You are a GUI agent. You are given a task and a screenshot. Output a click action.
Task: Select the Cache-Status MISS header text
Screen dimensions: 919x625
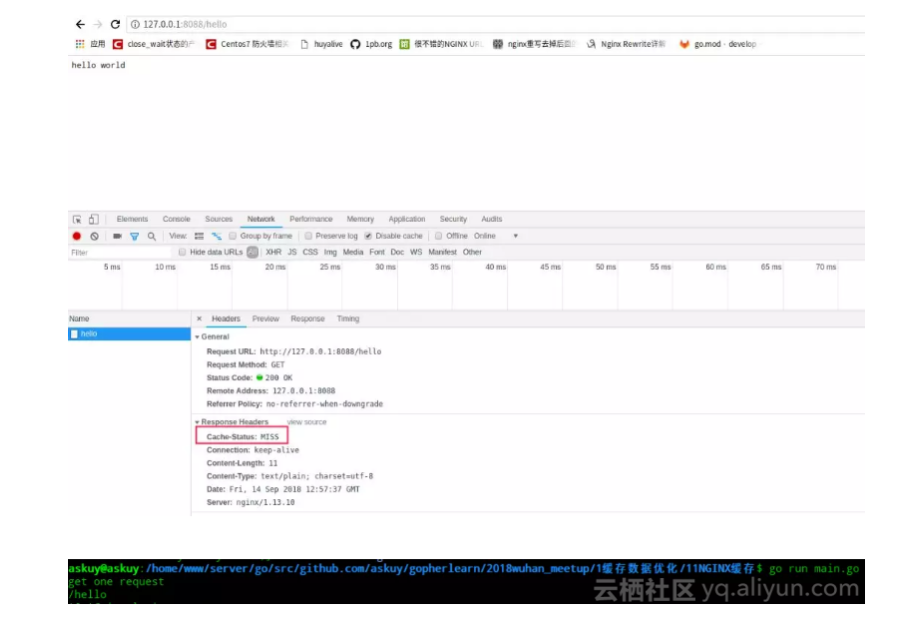click(x=243, y=437)
